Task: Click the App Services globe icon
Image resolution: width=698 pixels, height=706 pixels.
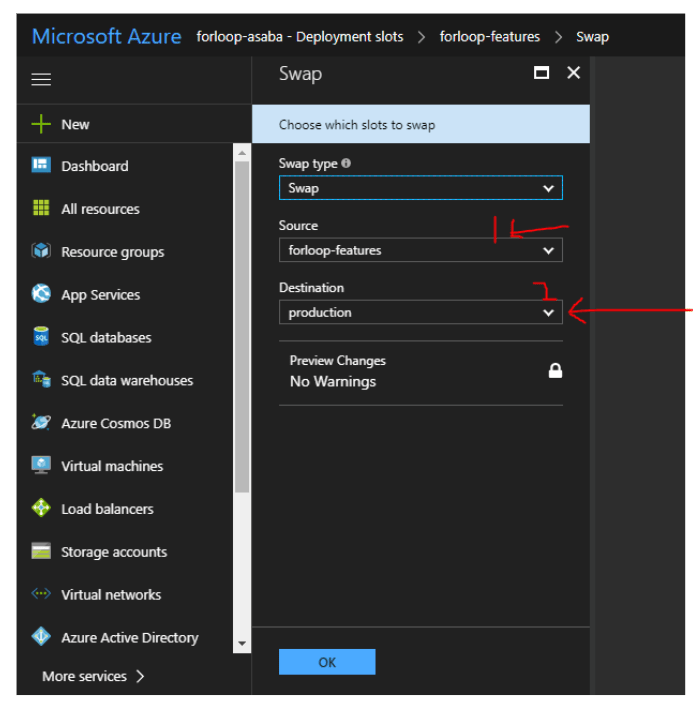Action: click(41, 294)
